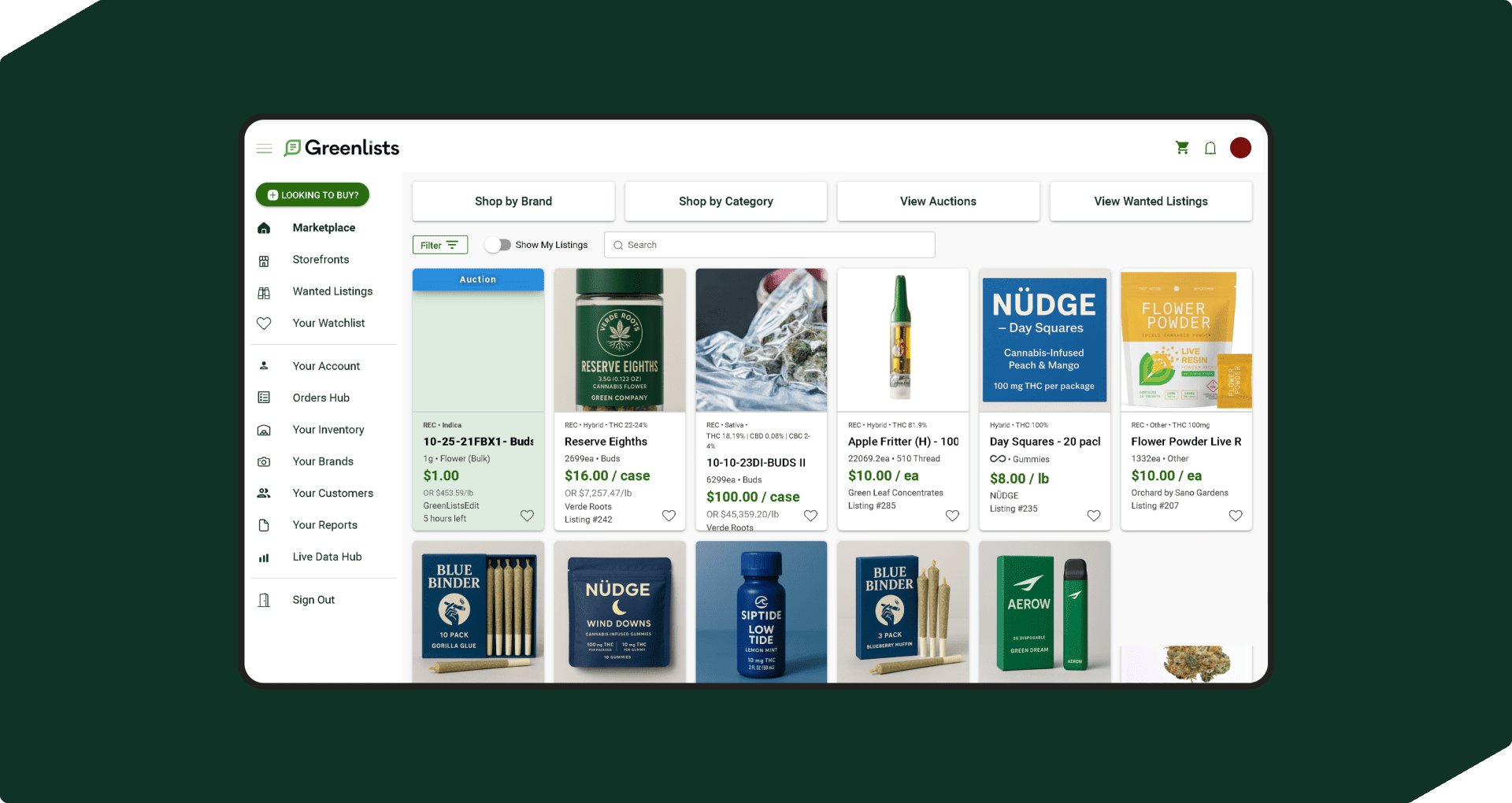Open the Blue Binder 3 Pack image
Screen dimensions: 1512x803
click(x=903, y=612)
